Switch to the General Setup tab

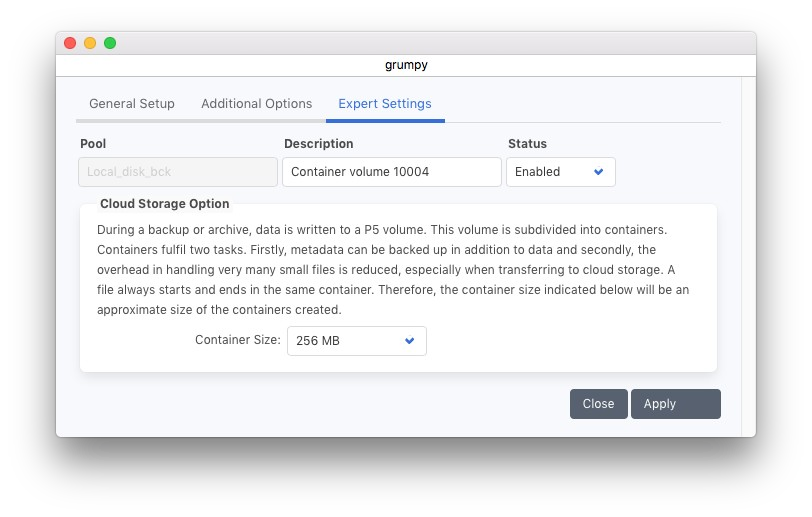click(x=132, y=104)
